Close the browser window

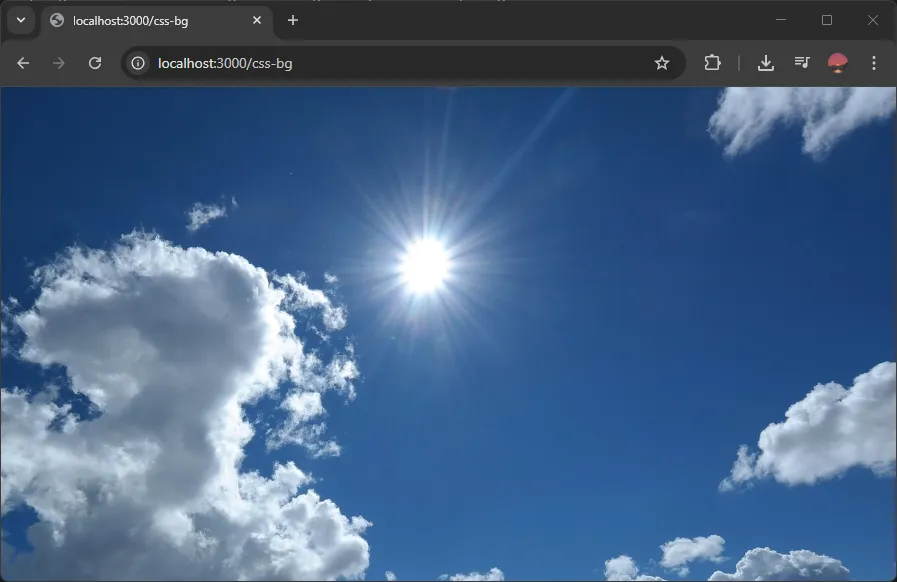(872, 20)
